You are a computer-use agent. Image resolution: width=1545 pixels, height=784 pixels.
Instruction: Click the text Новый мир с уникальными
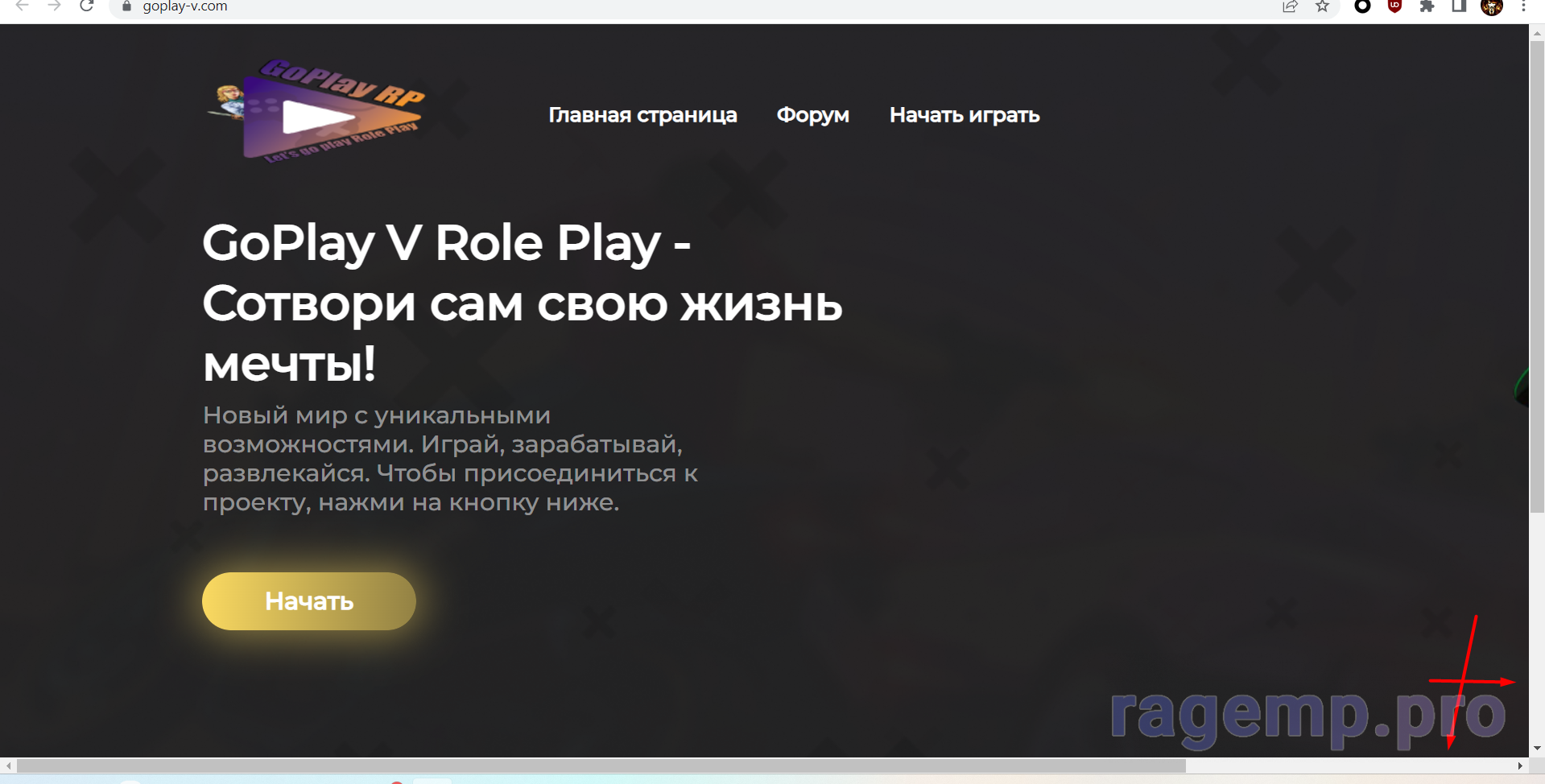point(377,415)
